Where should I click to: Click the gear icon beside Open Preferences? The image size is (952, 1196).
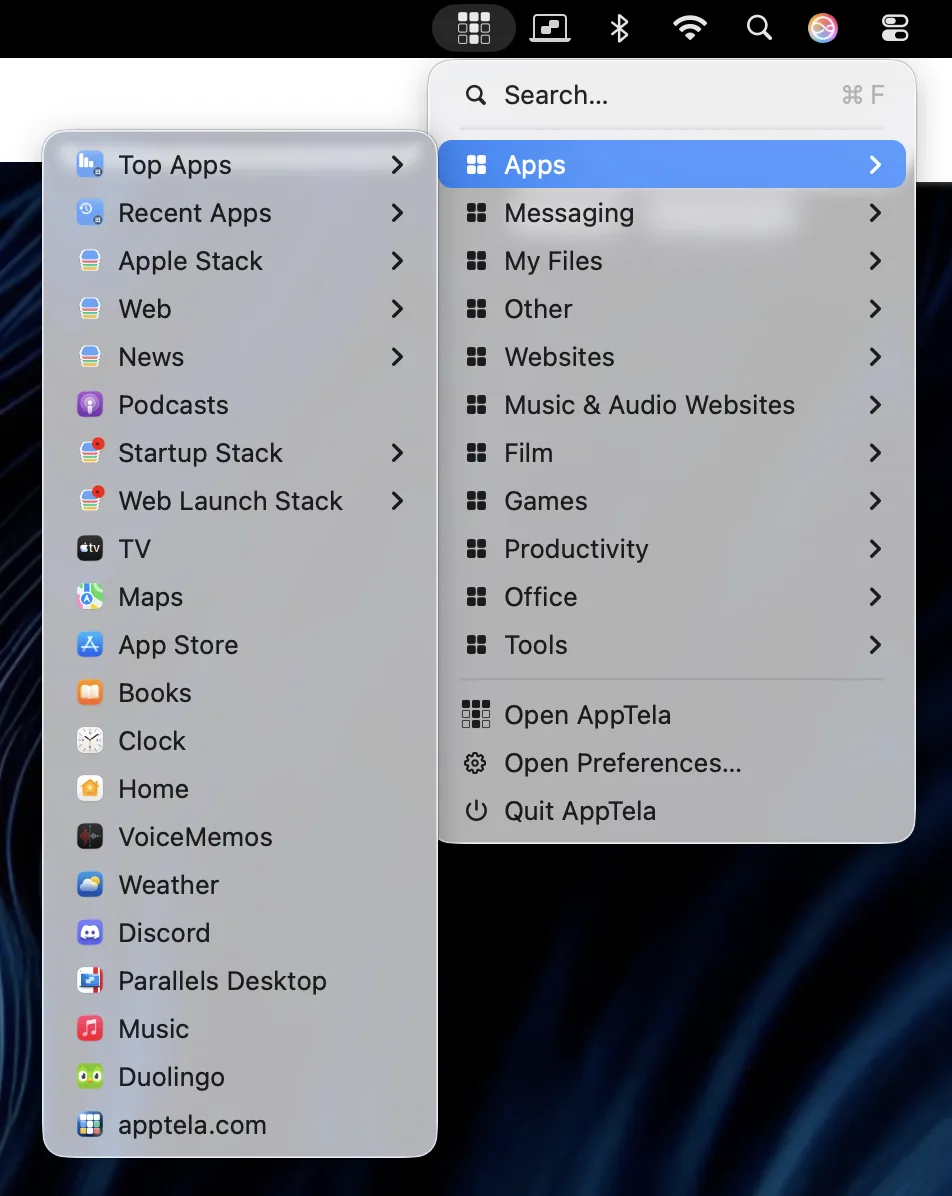[475, 763]
